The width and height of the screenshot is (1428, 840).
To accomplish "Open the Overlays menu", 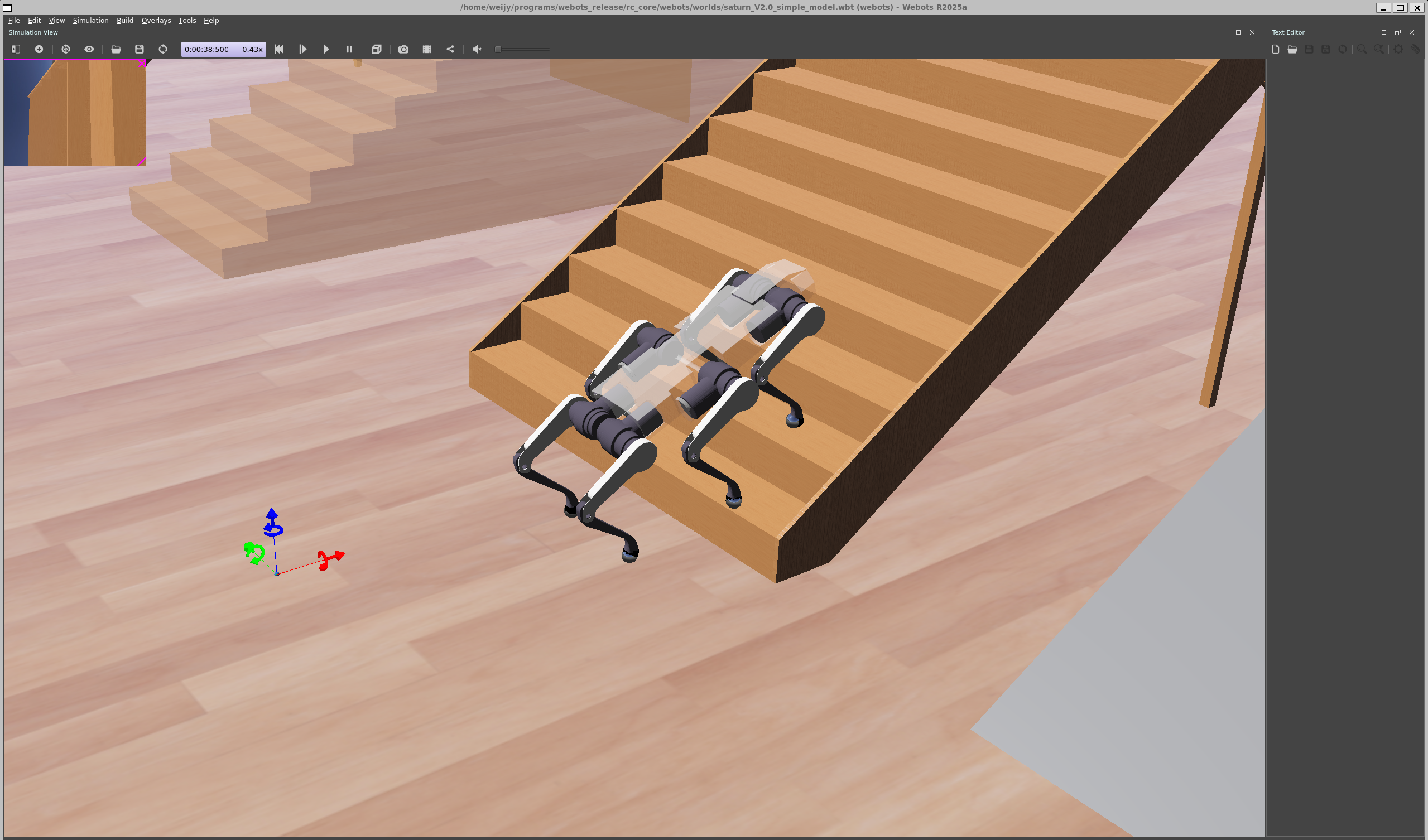I will pyautogui.click(x=156, y=21).
